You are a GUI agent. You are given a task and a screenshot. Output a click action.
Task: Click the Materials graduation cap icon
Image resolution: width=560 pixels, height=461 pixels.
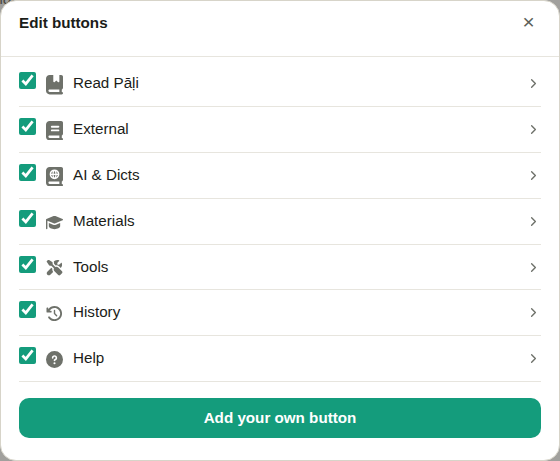pyautogui.click(x=54, y=222)
